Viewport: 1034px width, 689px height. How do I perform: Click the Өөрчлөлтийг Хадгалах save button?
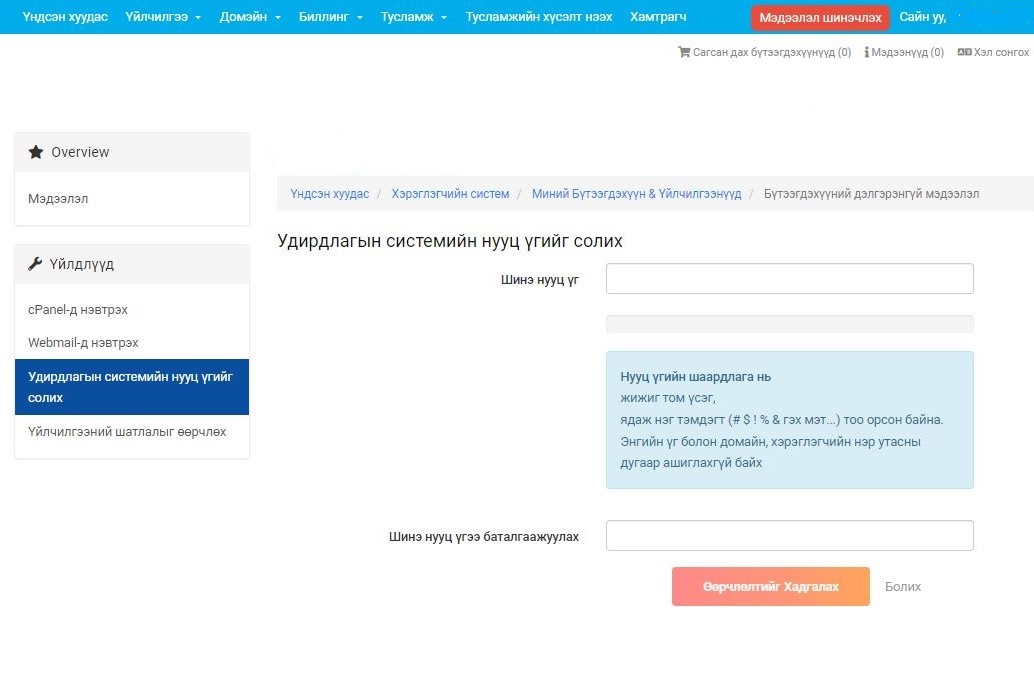click(x=770, y=586)
